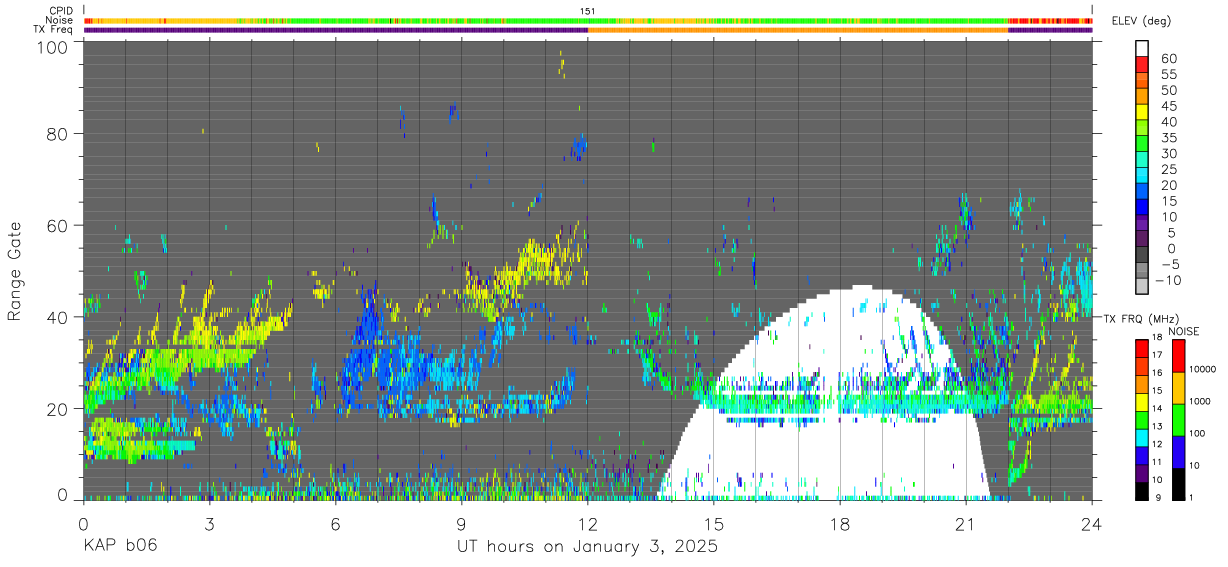Image resolution: width=1228 pixels, height=567 pixels.
Task: Click the x-axis tick label 12
Action: (x=588, y=523)
